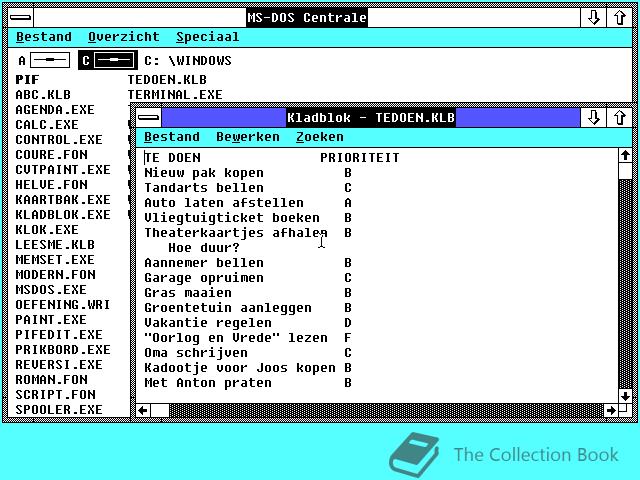Select PAINT.EXE in file list
This screenshot has height=480, width=640.
(51, 320)
